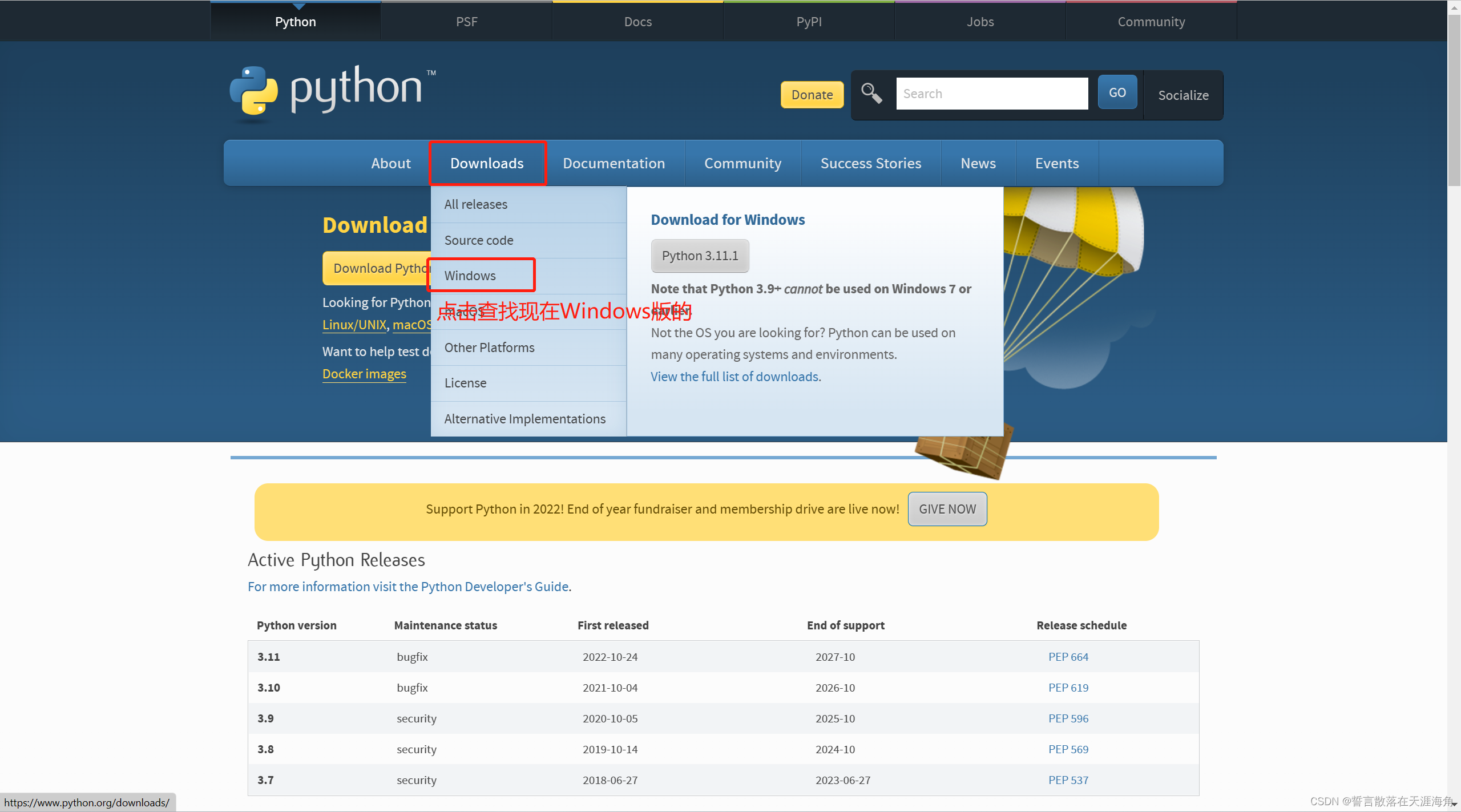
Task: Click version 3.7 in releases table
Action: 265,780
